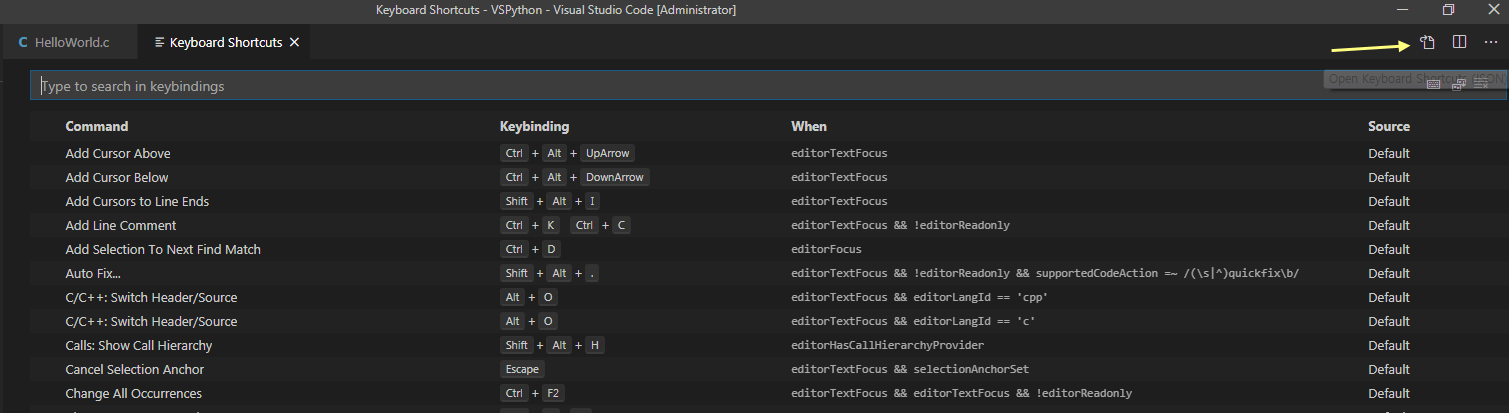
Task: Select 'Change All Occurrences' command
Action: (133, 393)
